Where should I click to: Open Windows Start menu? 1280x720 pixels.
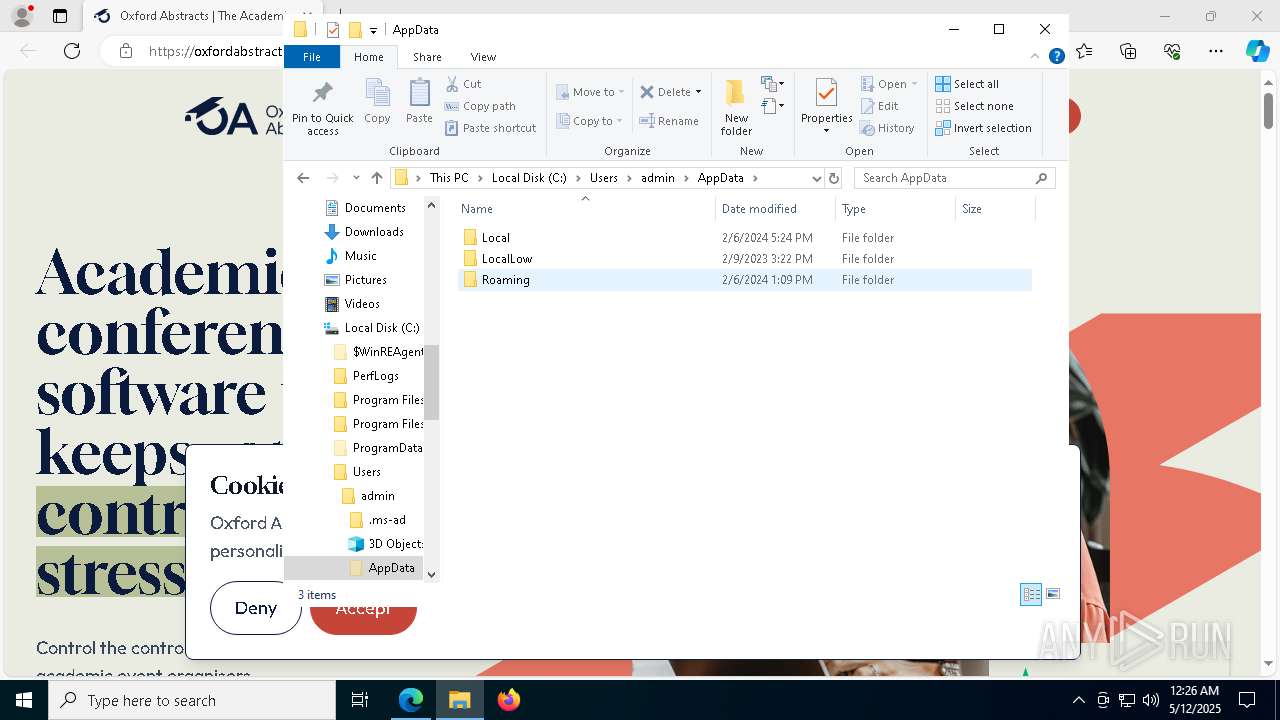tap(24, 700)
